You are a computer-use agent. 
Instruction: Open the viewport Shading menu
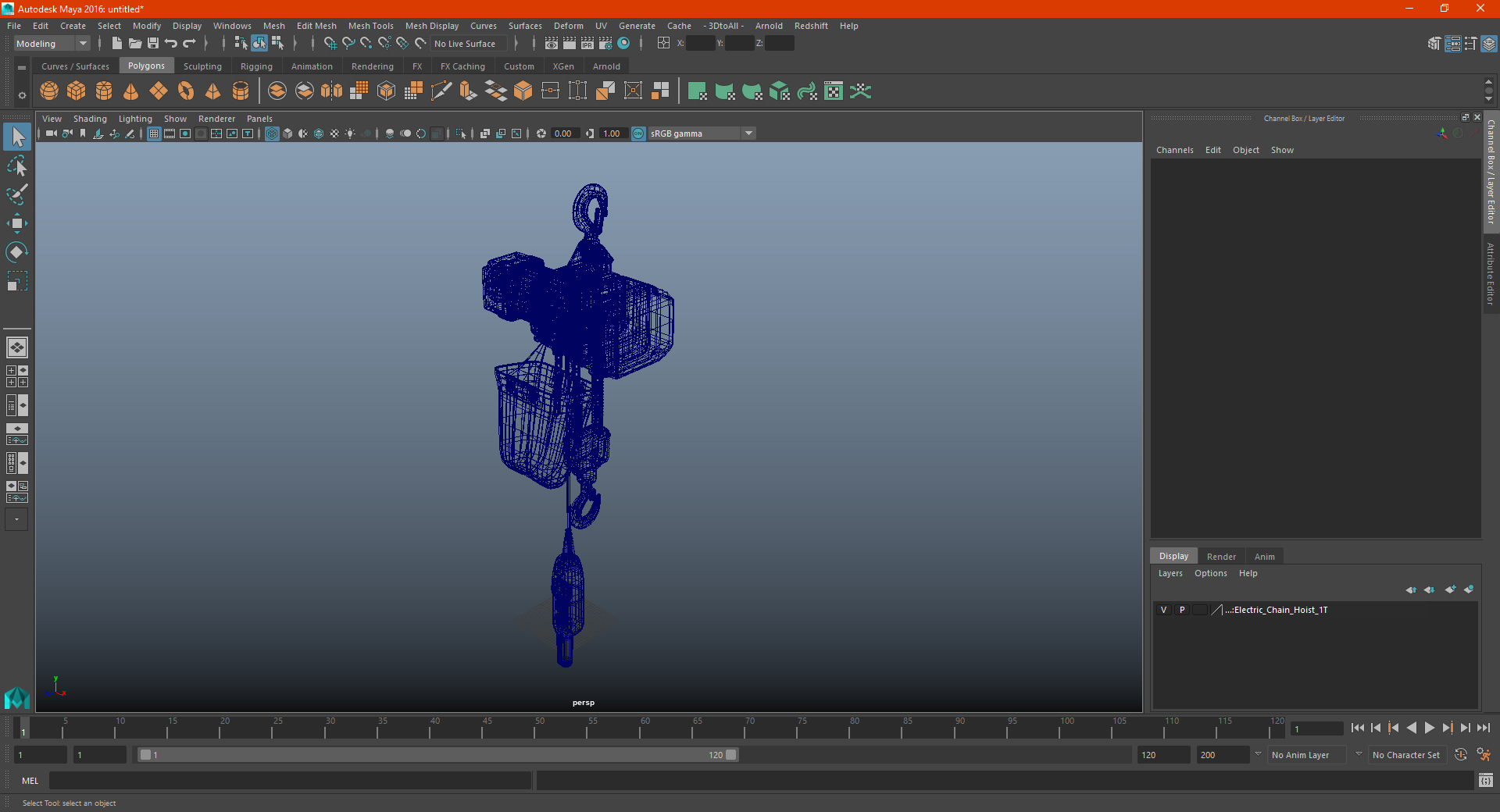tap(90, 119)
